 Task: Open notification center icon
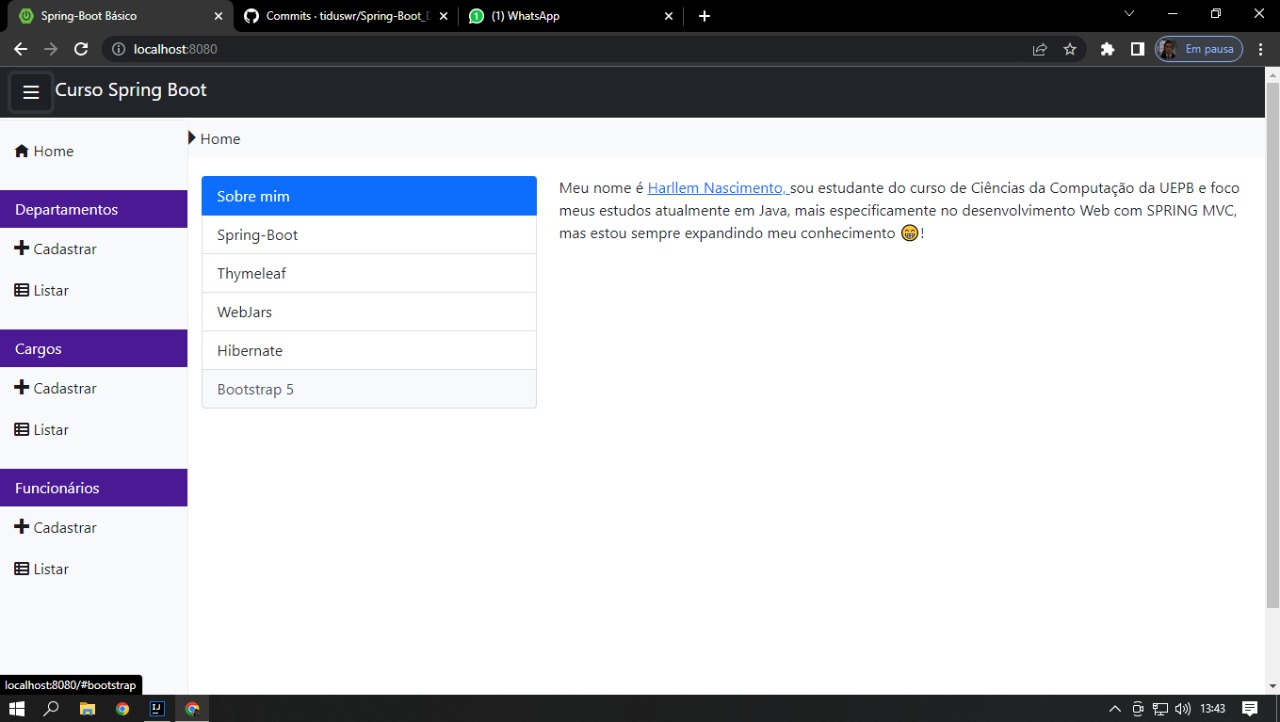1250,709
